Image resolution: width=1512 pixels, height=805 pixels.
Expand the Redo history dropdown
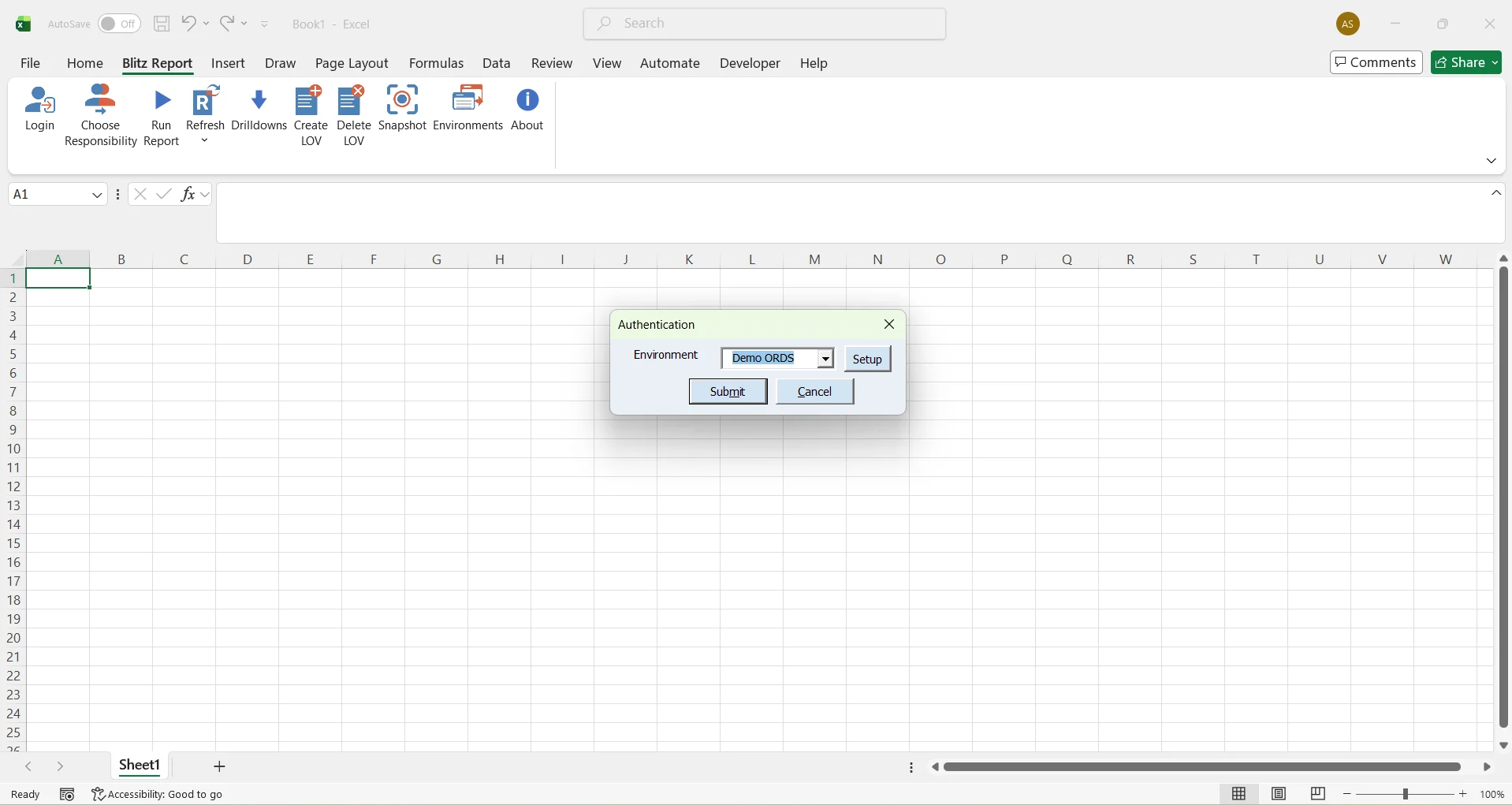[244, 24]
